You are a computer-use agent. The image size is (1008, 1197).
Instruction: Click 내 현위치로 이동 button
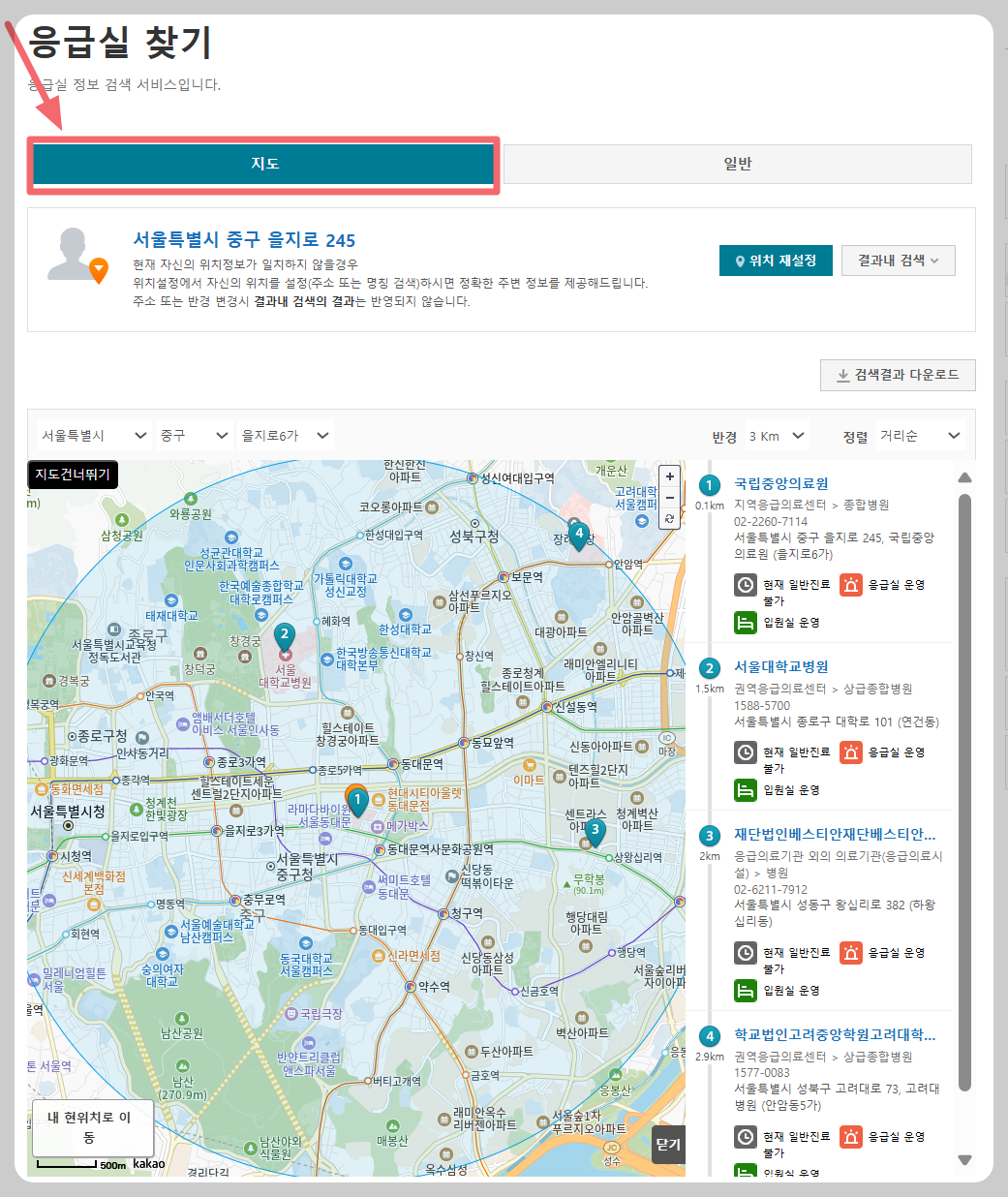click(x=93, y=1127)
